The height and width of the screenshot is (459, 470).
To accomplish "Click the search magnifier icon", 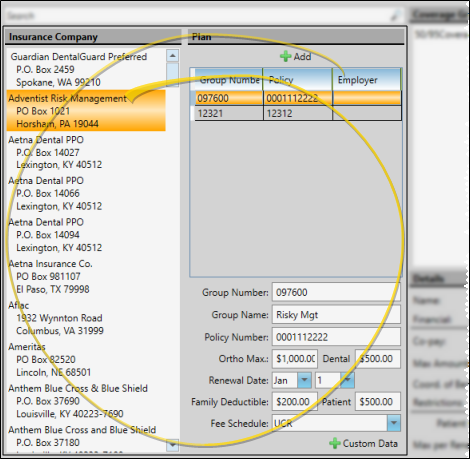I will (396, 15).
